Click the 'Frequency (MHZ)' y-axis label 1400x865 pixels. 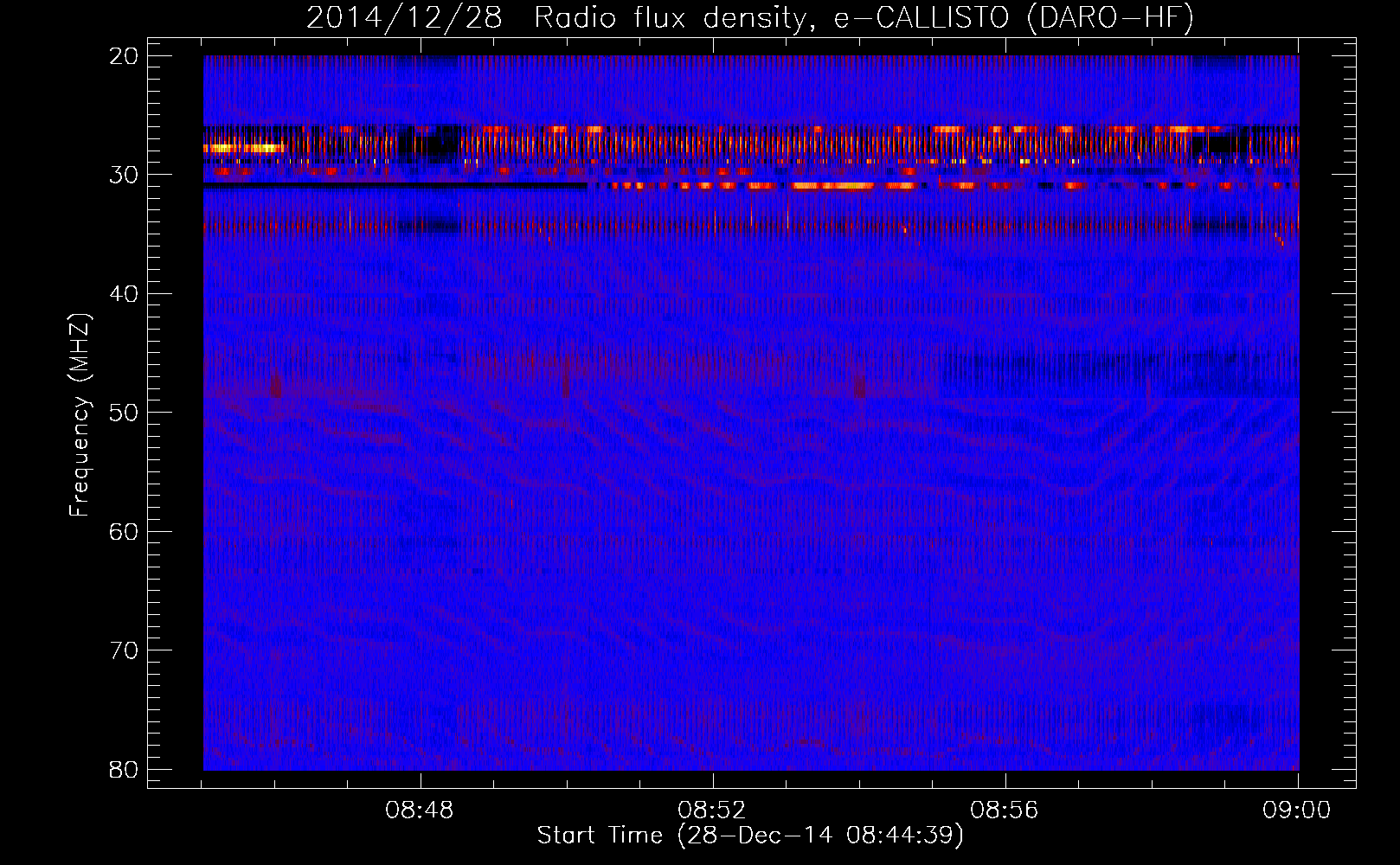coord(80,415)
